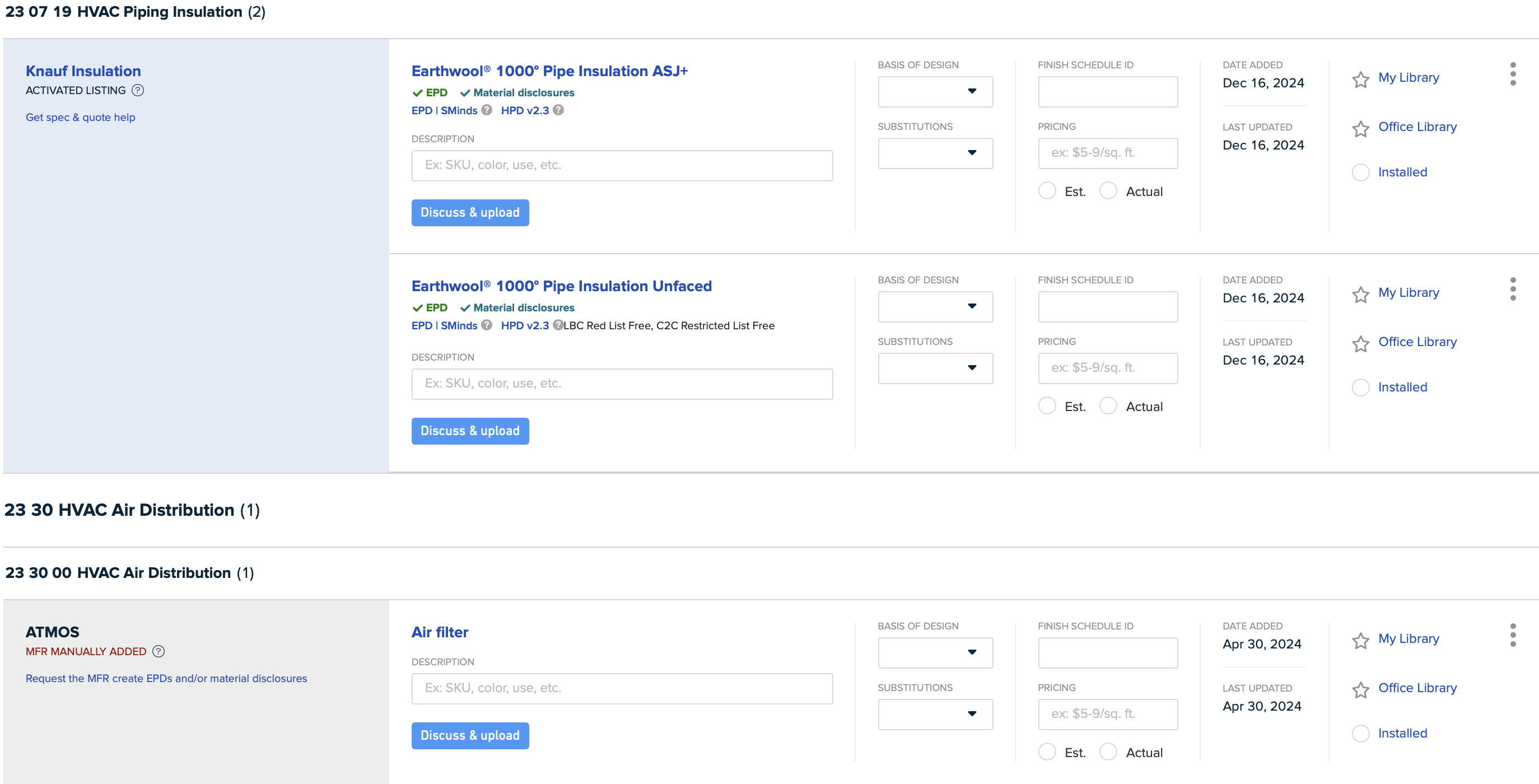Click HPD v2.3 help icon for ASJ+ product
Viewport: 1539px width, 784px height.
coord(558,110)
